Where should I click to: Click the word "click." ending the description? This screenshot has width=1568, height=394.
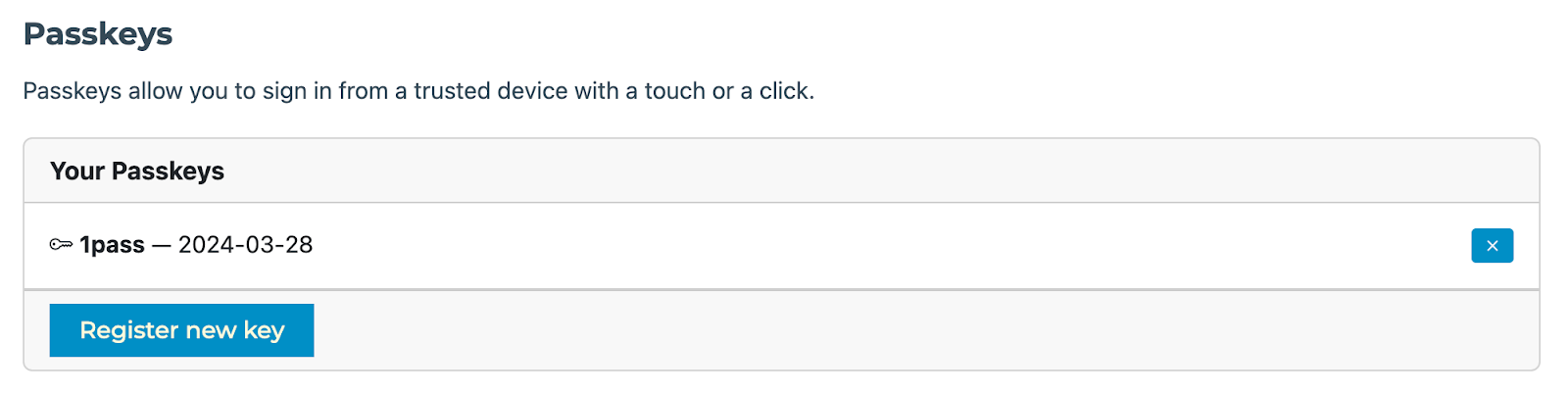[786, 91]
